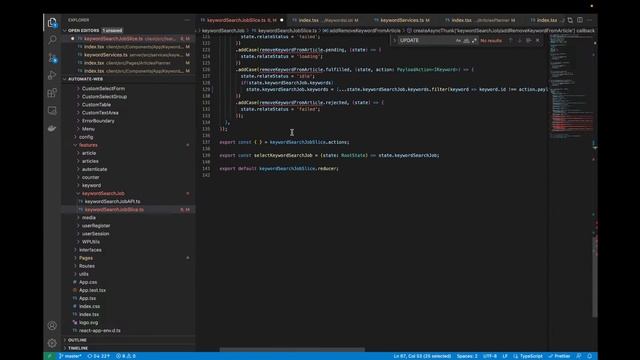Click the feedback icon in status bar
This screenshot has height=360, width=640.
[x=579, y=356]
